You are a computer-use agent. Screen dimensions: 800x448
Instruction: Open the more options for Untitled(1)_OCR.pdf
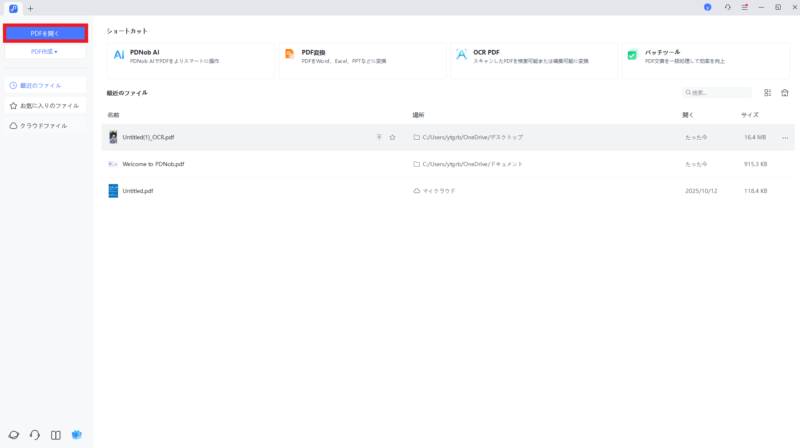785,137
